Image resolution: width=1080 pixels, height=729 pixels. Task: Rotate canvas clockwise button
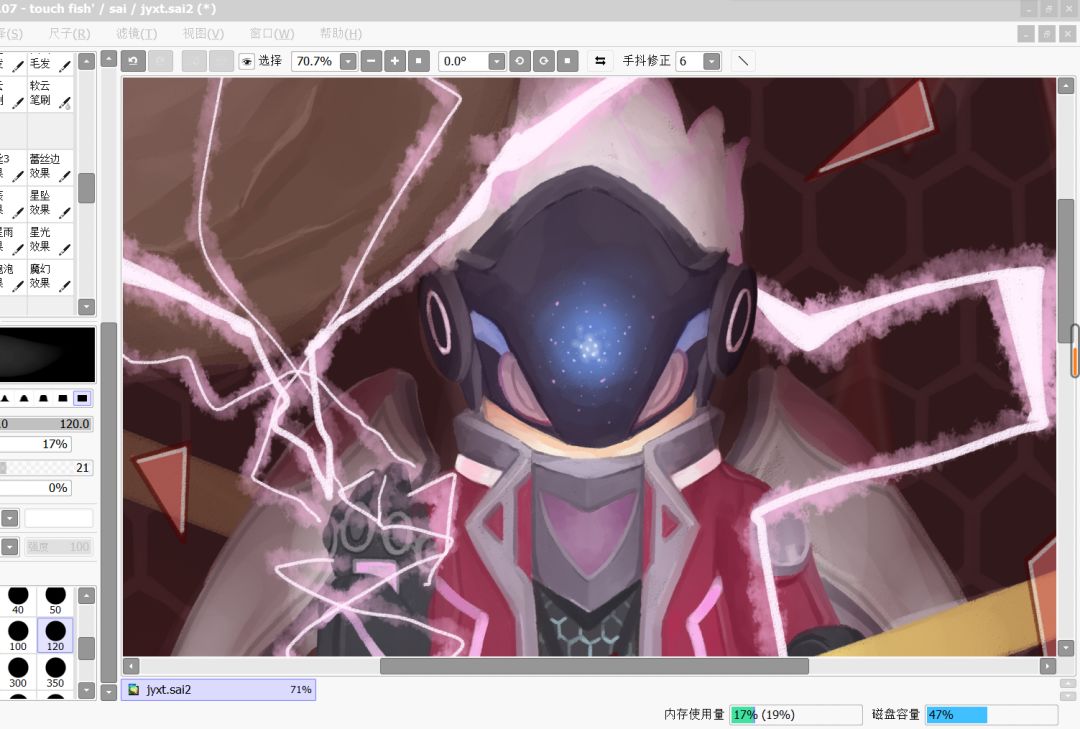[x=543, y=61]
